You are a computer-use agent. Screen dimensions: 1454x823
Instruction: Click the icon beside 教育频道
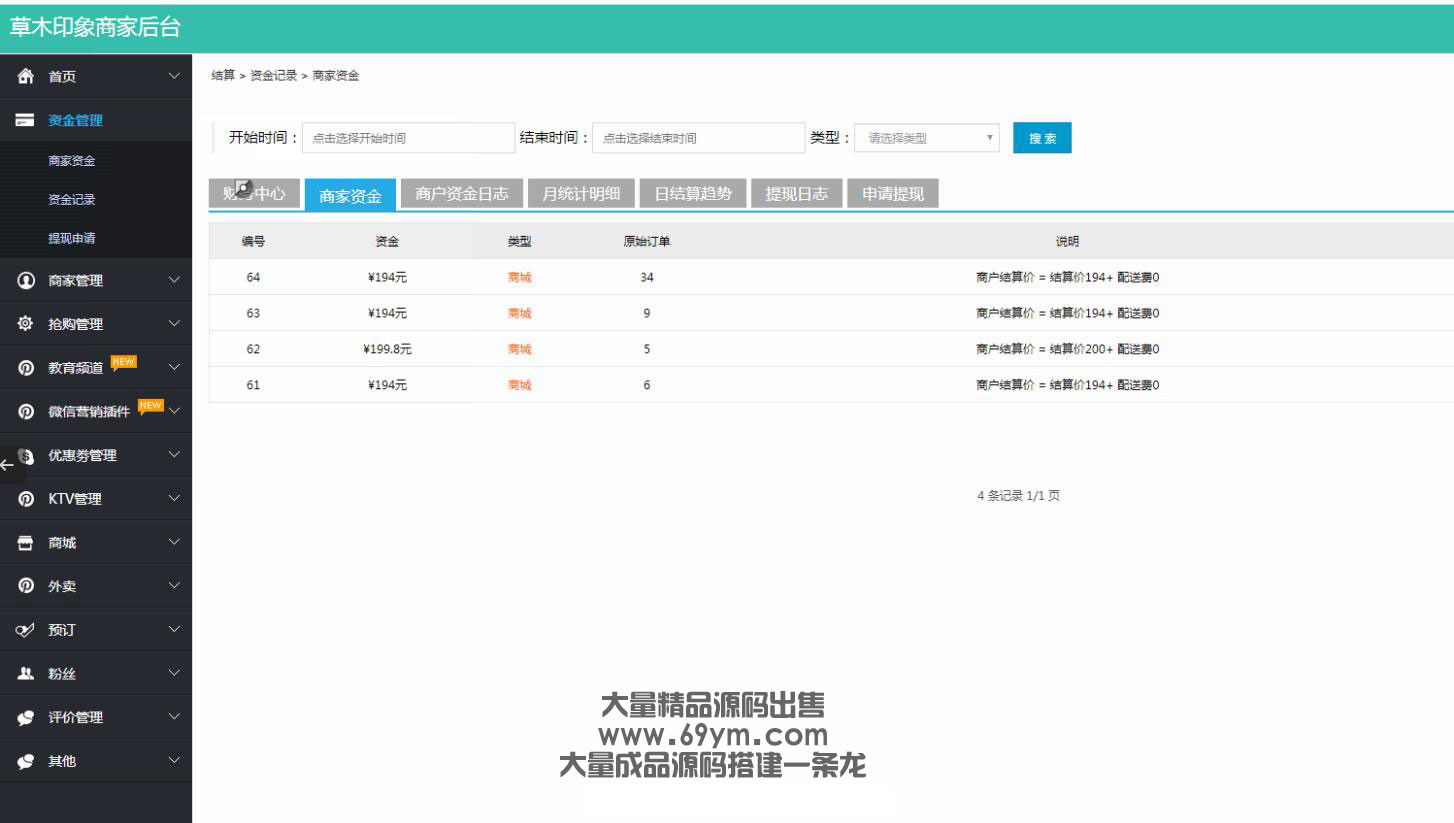26,368
